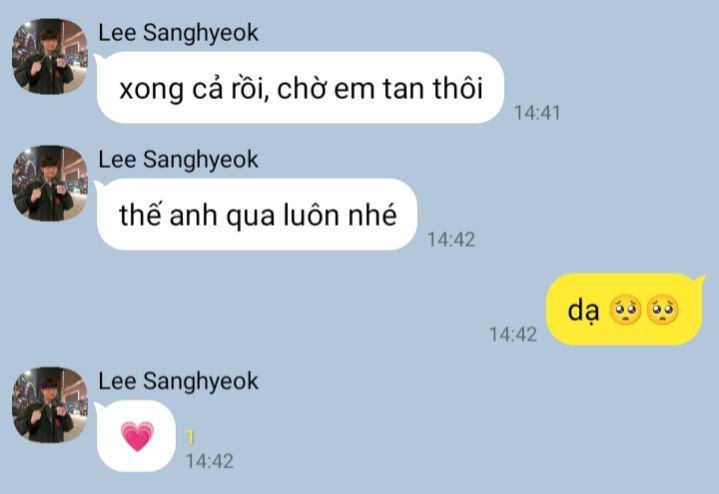Tap the "thế anh qua luôn nhé" message bubble
The height and width of the screenshot is (494, 719).
click(x=256, y=215)
